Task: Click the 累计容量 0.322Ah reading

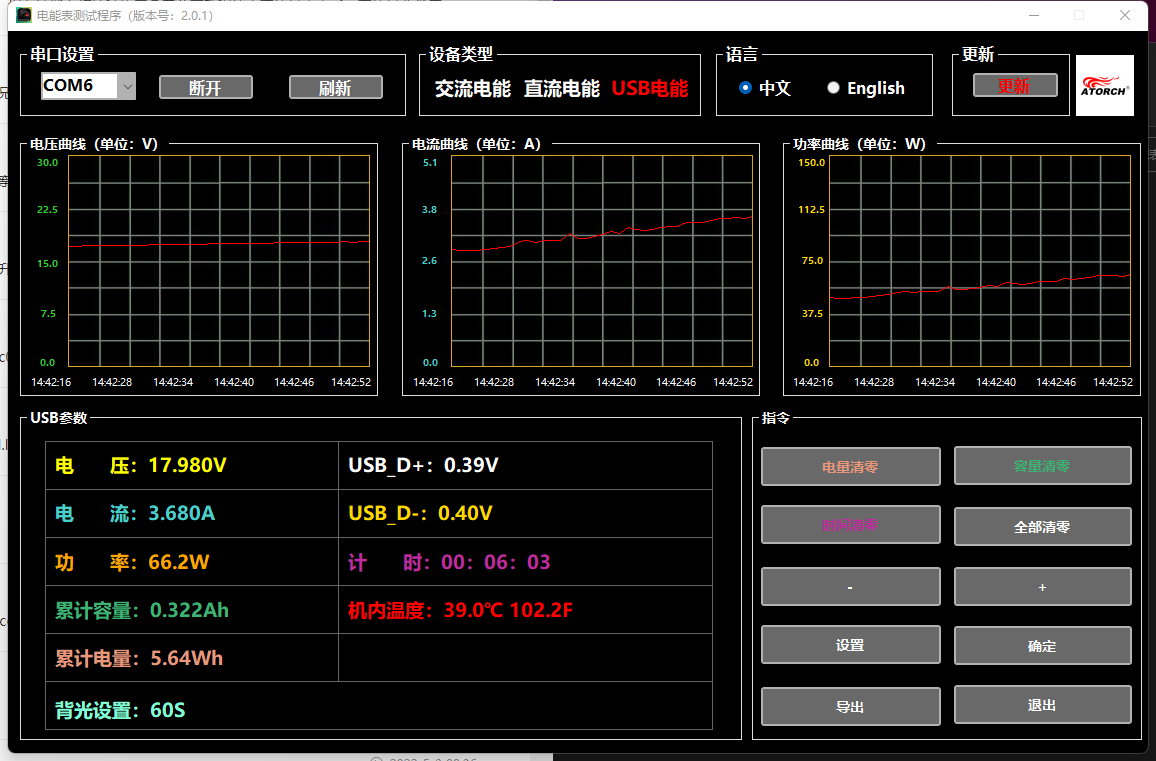Action: point(142,611)
